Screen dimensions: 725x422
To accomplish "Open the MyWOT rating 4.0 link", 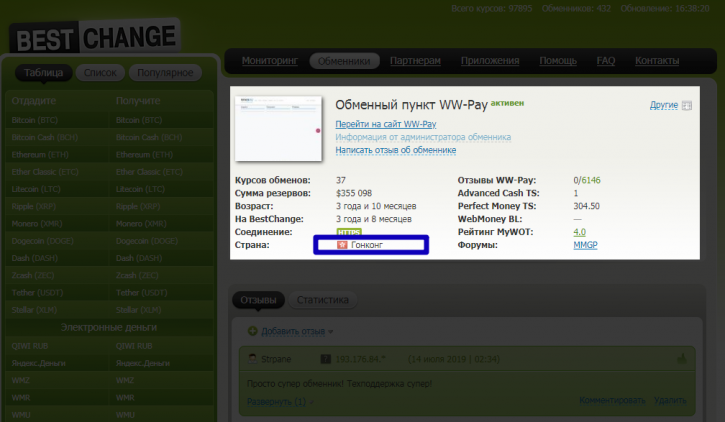I will click(579, 232).
